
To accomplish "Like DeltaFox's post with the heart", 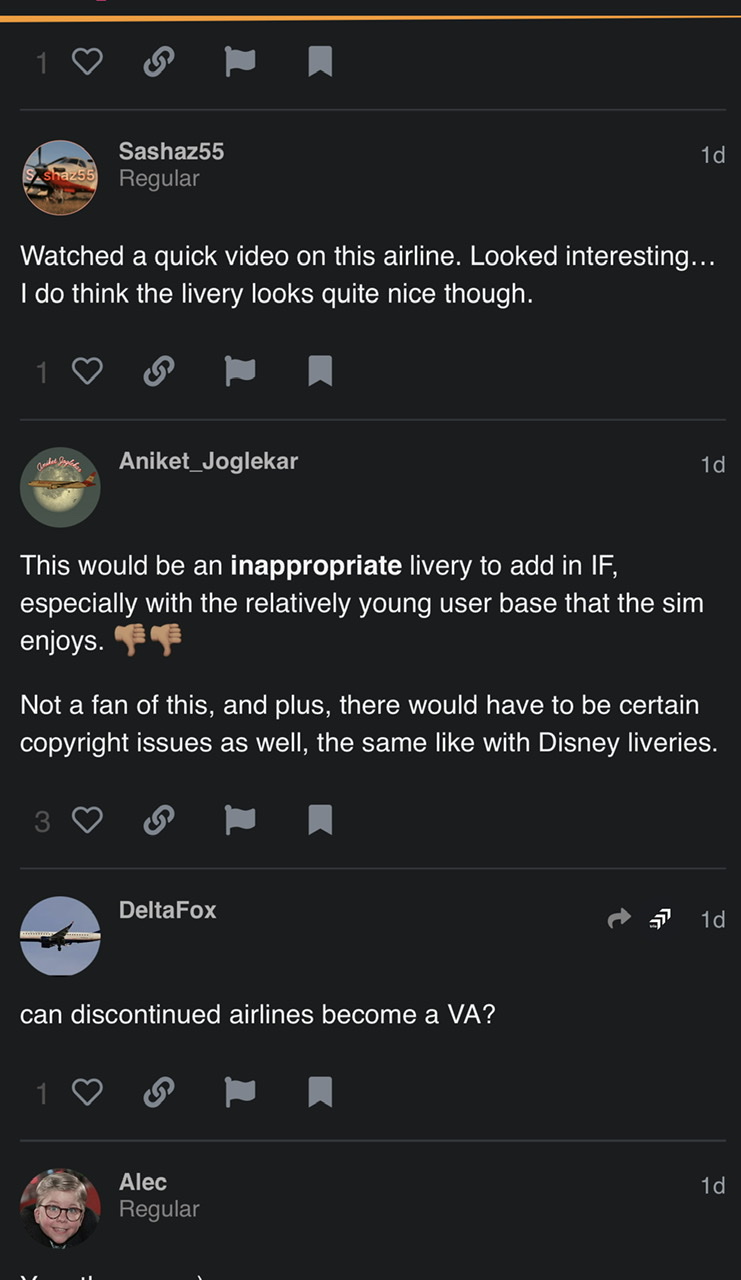I will (87, 1092).
